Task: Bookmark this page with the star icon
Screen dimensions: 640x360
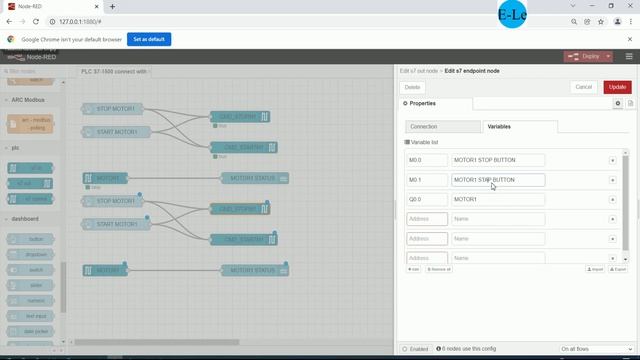Action: (600, 22)
